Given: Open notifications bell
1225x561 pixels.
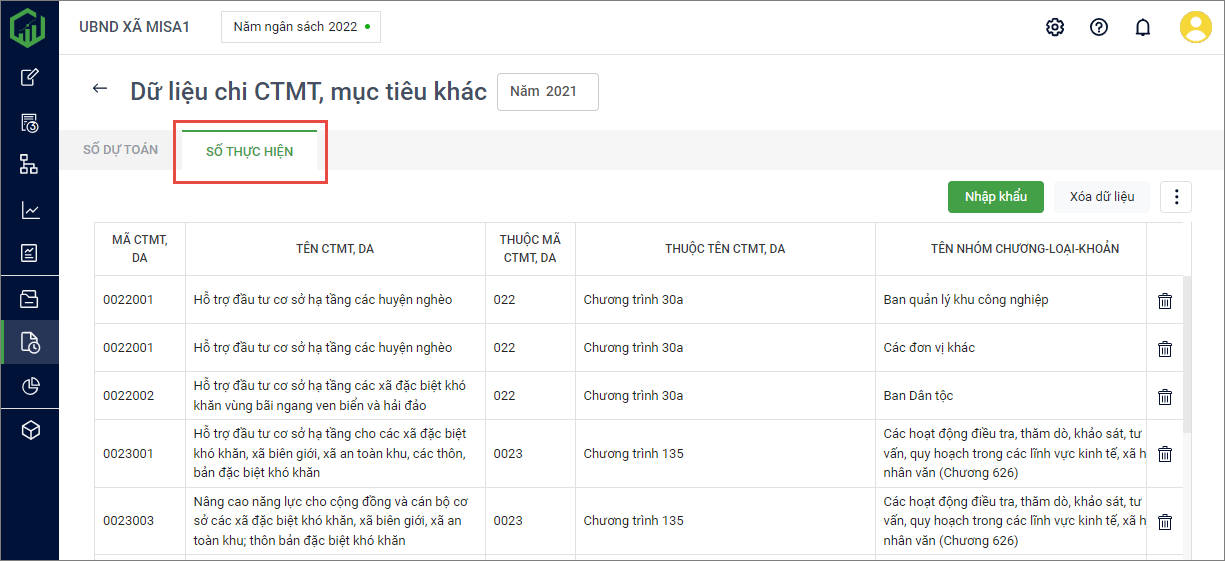Looking at the screenshot, I should (x=1143, y=27).
